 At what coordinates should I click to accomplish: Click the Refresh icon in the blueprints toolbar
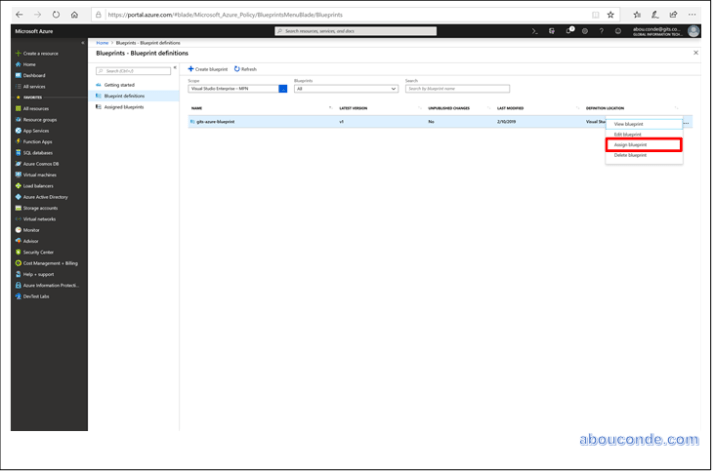(x=245, y=69)
